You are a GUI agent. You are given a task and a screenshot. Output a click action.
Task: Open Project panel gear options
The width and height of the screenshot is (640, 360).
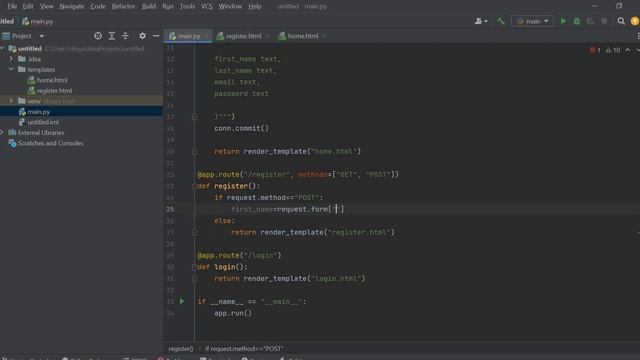142,36
